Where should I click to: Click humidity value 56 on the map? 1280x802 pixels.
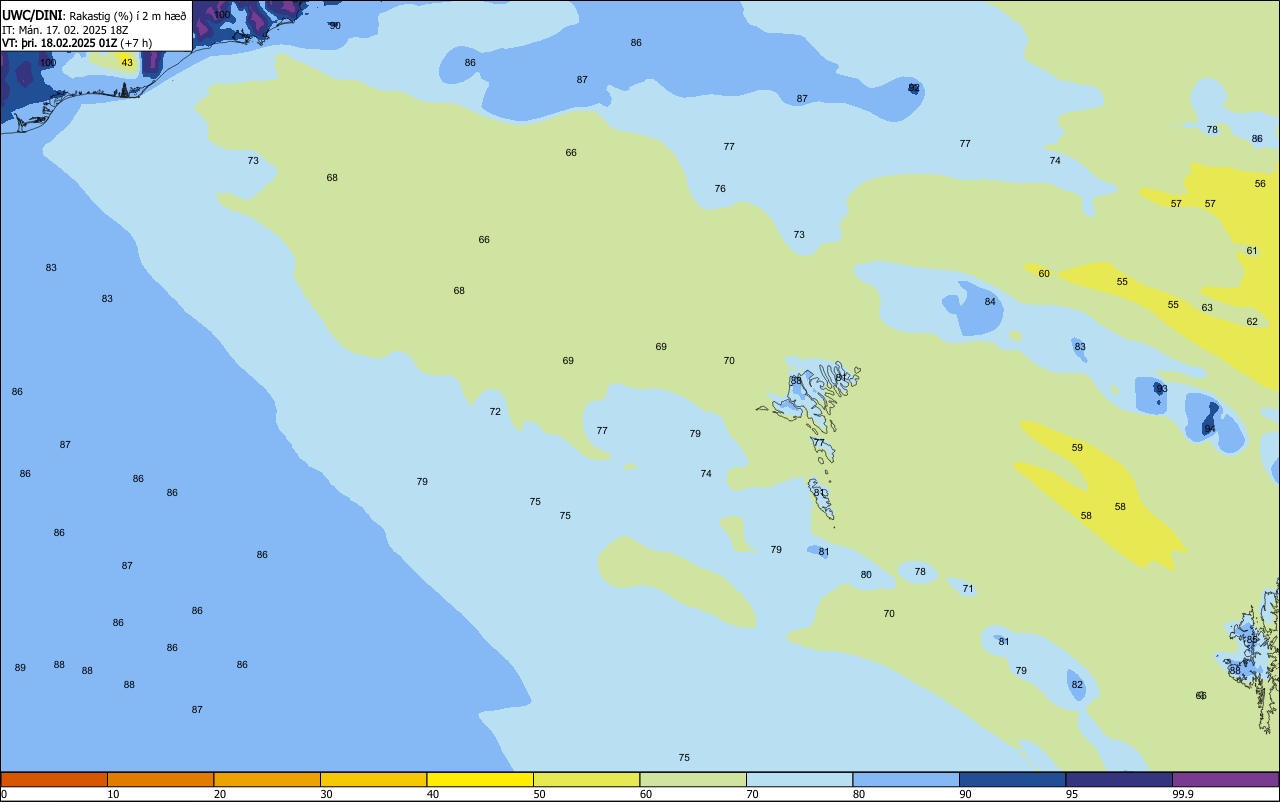(1260, 184)
